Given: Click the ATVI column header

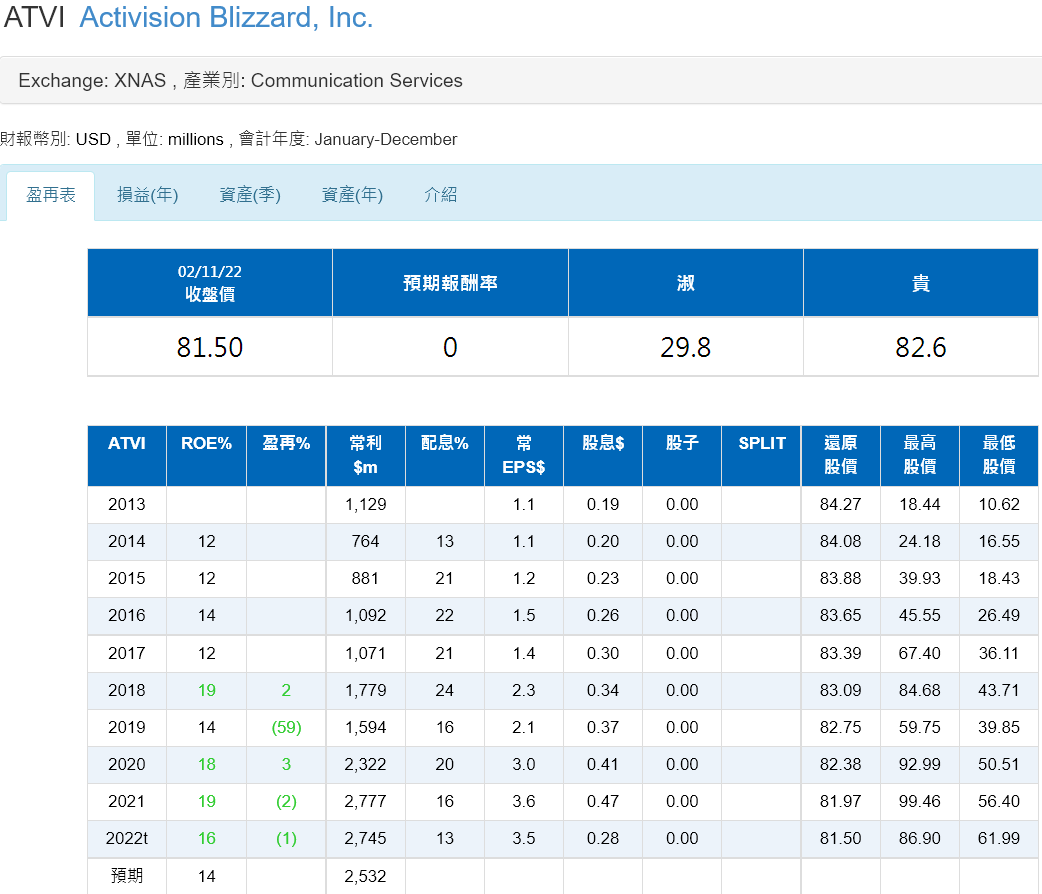Looking at the screenshot, I should tap(127, 455).
